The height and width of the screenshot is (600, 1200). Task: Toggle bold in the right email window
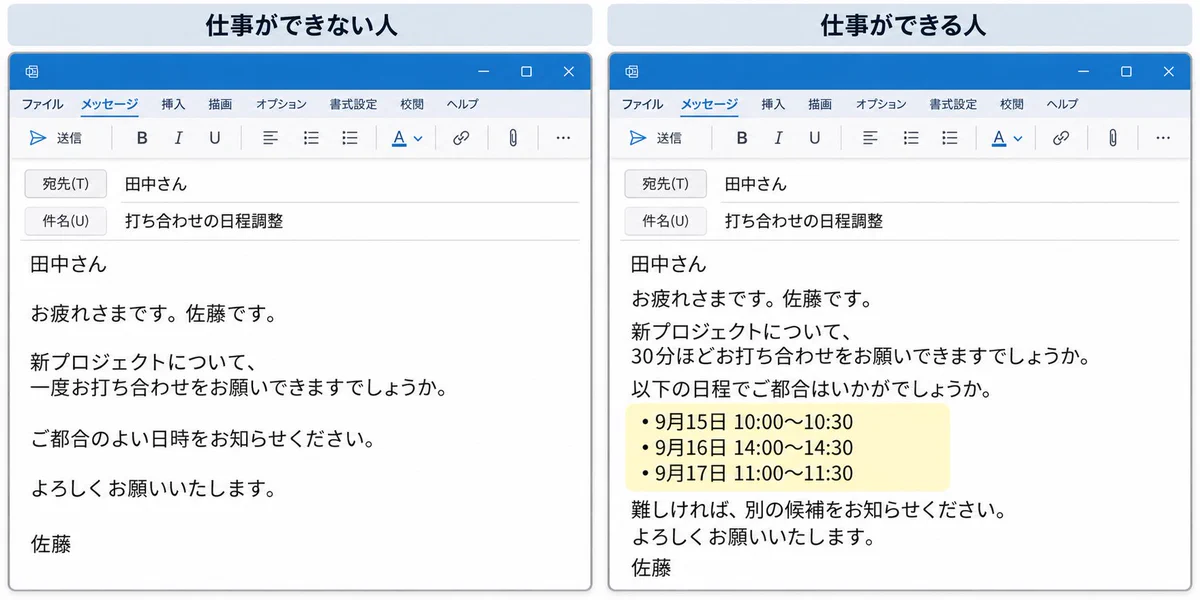tap(742, 138)
